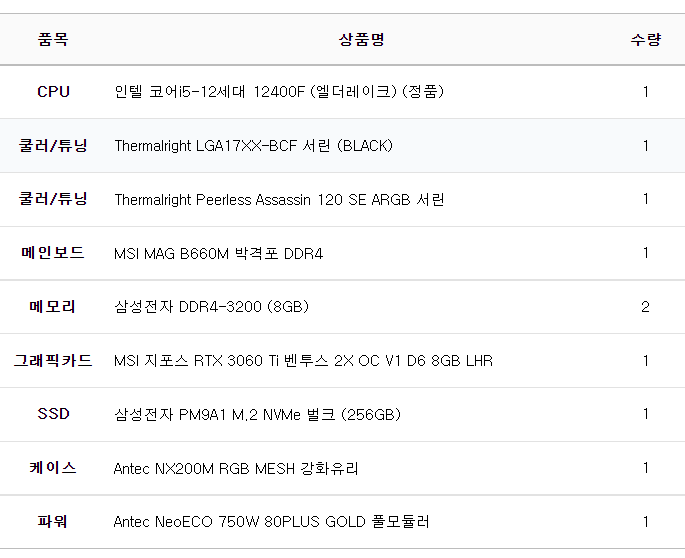Select the SSD category label
The width and height of the screenshot is (685, 558).
pos(53,414)
